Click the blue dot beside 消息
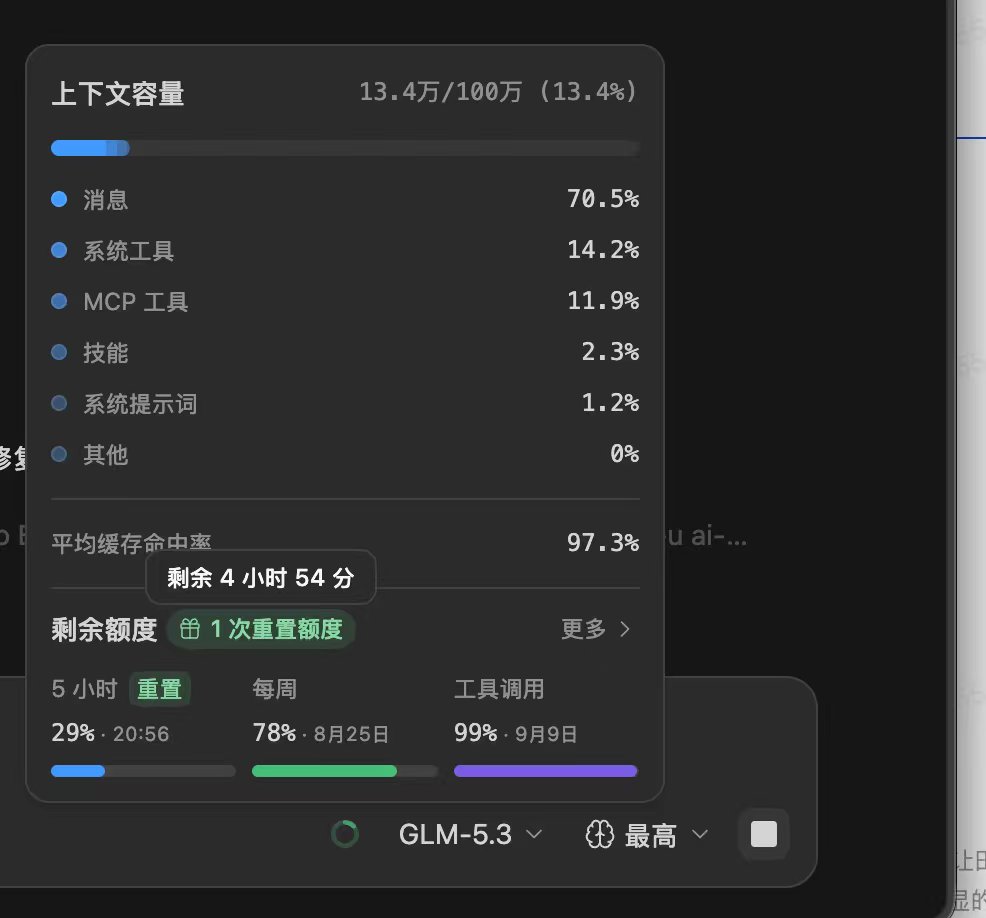Viewport: 986px width, 918px height. (x=59, y=199)
